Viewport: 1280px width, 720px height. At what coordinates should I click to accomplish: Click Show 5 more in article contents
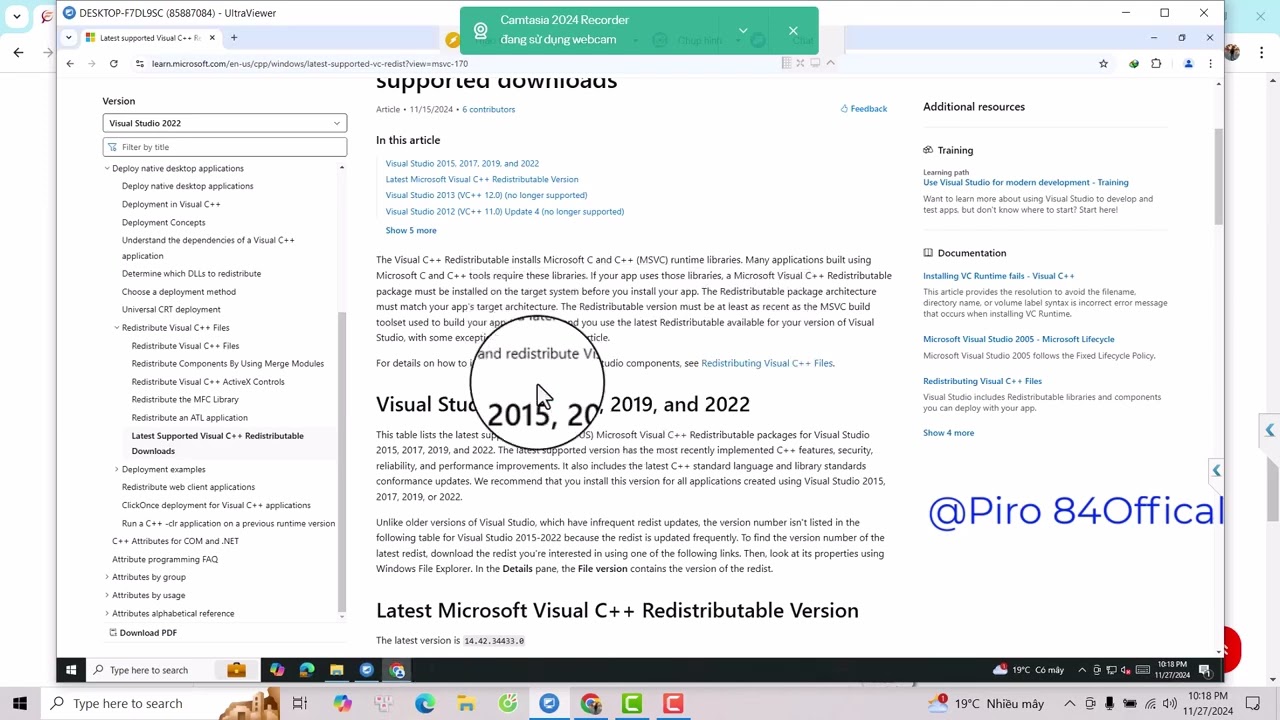pos(411,230)
